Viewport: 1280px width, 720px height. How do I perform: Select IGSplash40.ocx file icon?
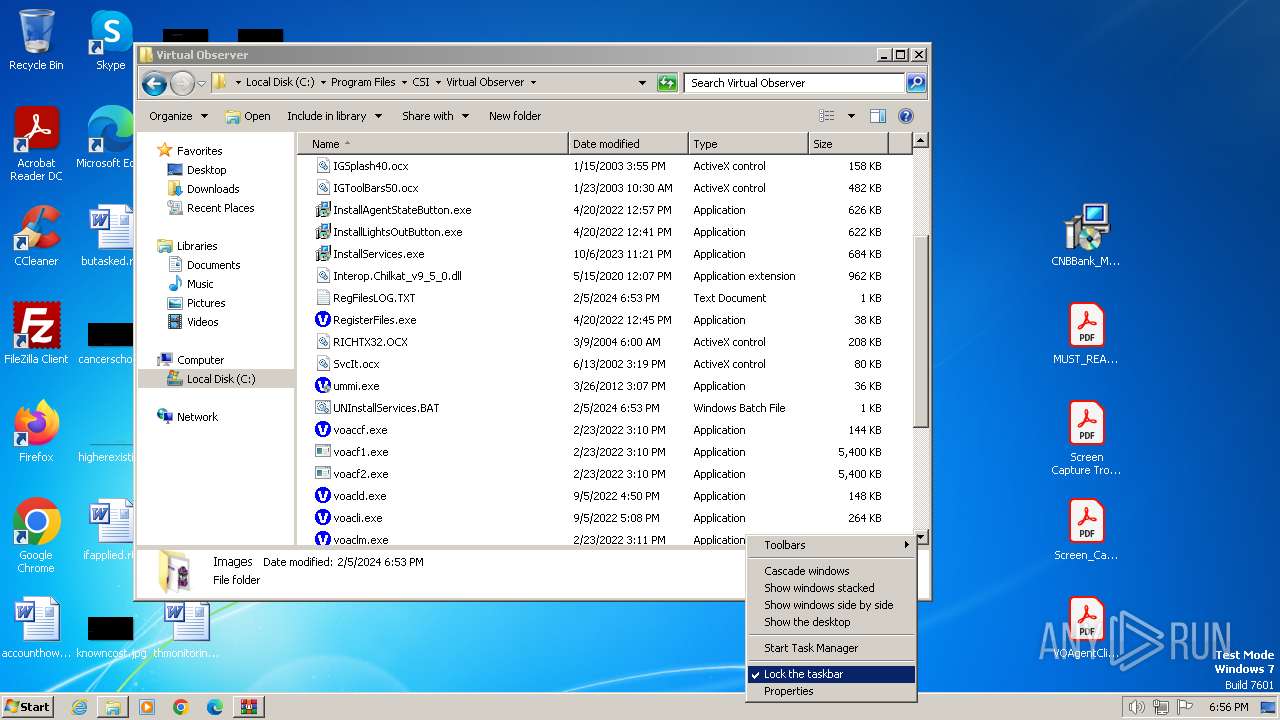323,166
